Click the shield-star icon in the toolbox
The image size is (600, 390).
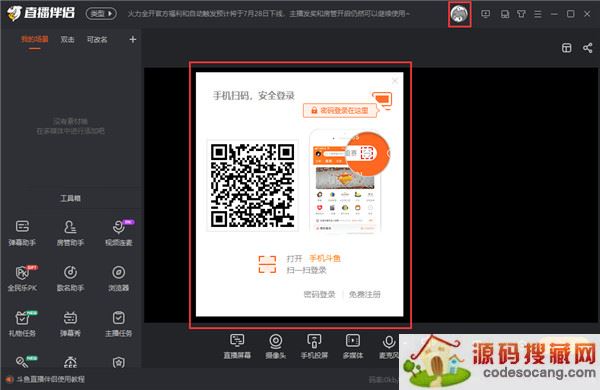coord(119,362)
